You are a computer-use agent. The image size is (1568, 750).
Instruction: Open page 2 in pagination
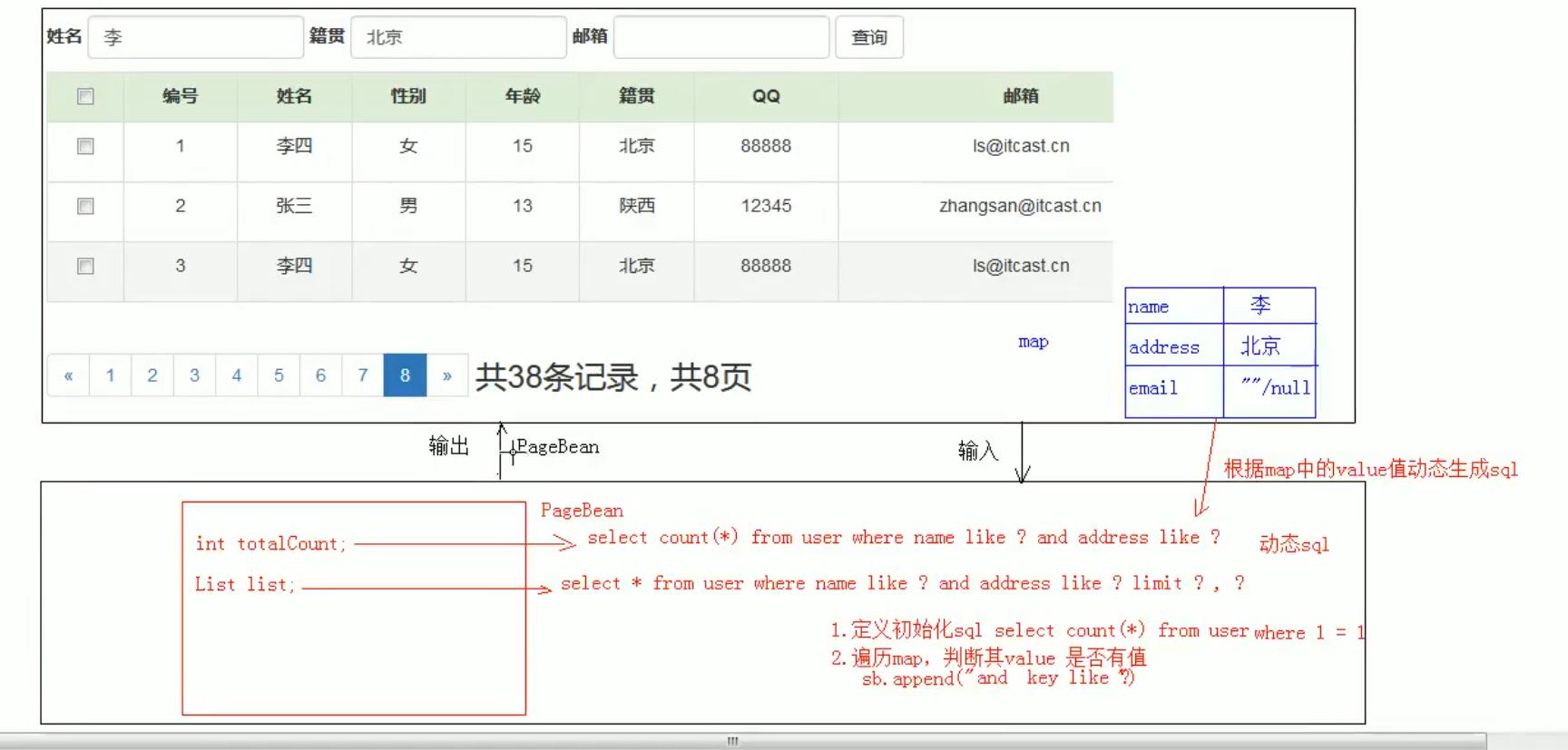click(x=152, y=375)
